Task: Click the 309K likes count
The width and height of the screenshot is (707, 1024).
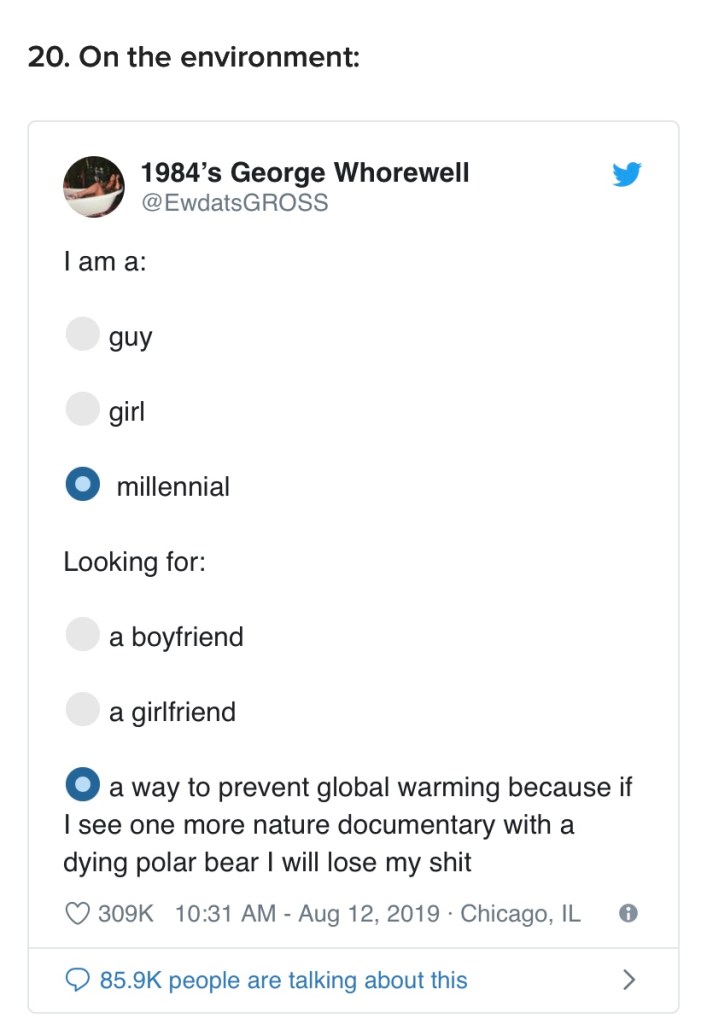Action: pyautogui.click(x=126, y=913)
